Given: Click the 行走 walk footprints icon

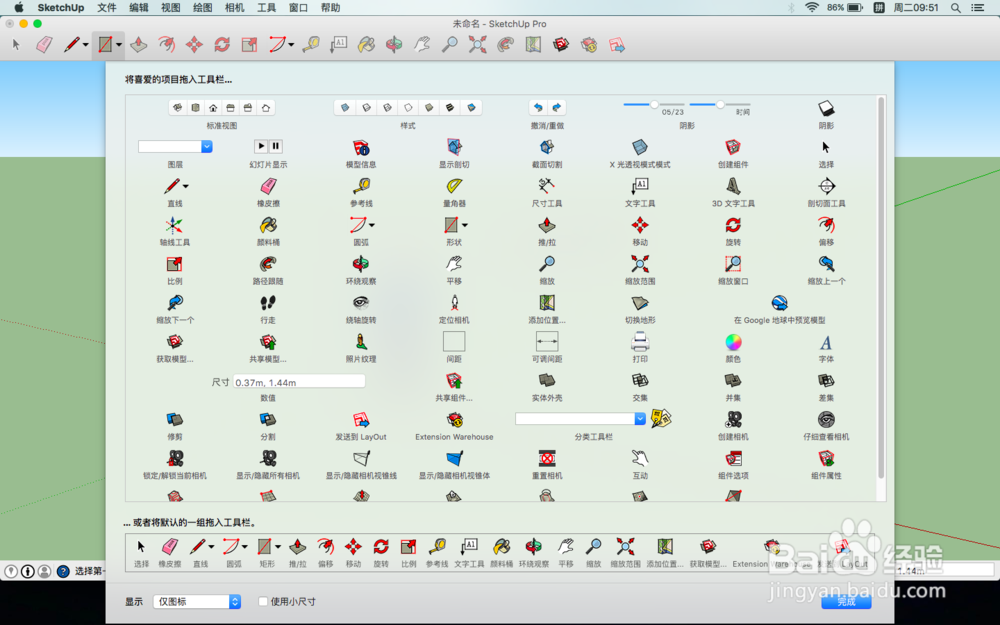Looking at the screenshot, I should 268,303.
